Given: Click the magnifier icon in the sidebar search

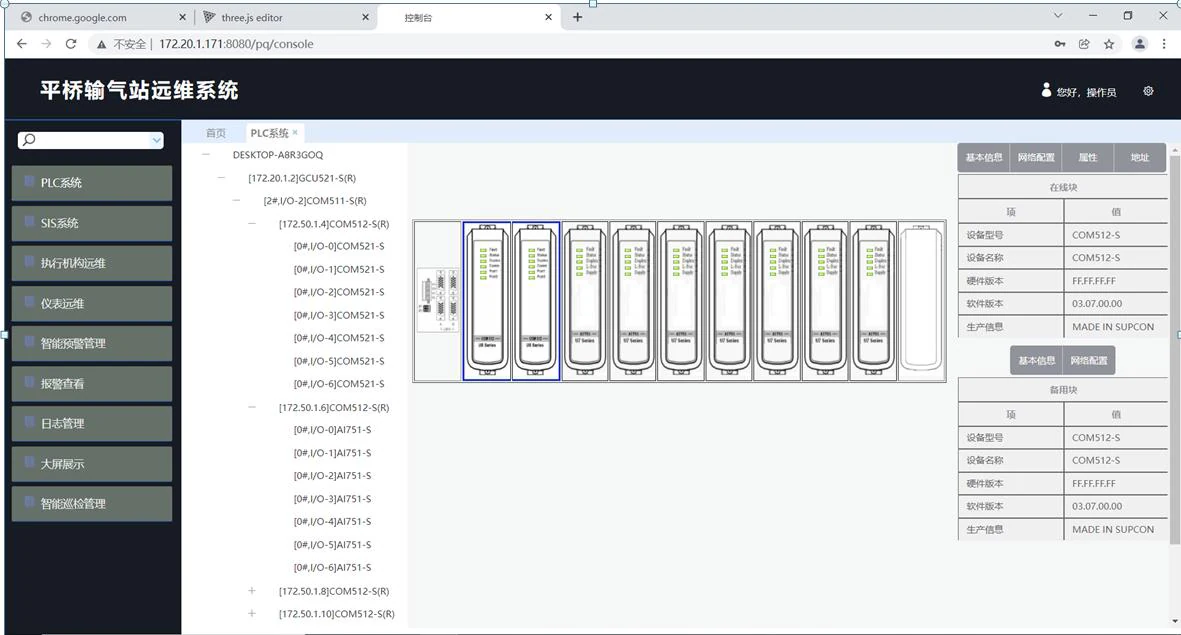Looking at the screenshot, I should (29, 139).
